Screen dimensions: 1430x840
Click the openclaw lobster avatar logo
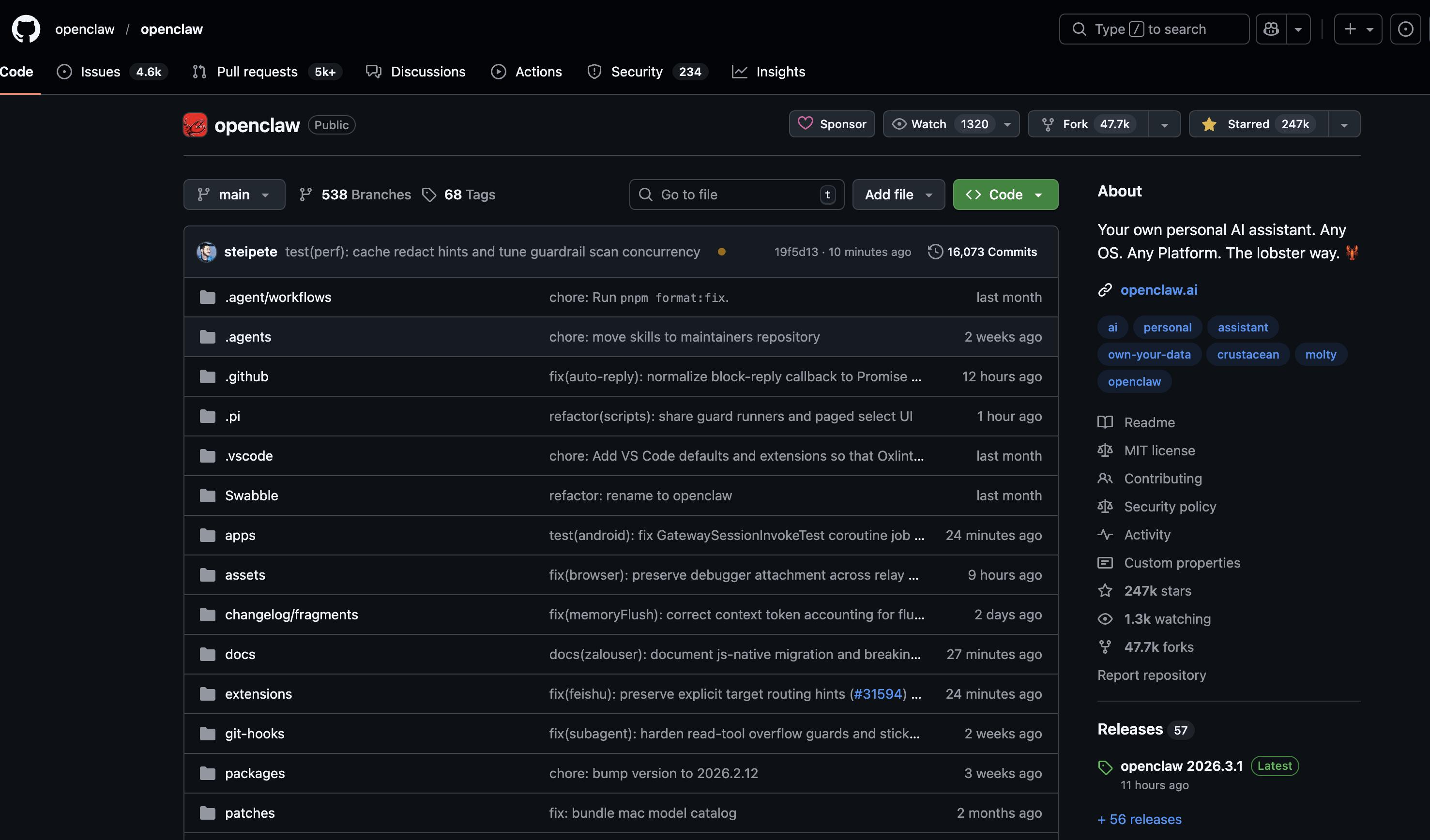195,125
